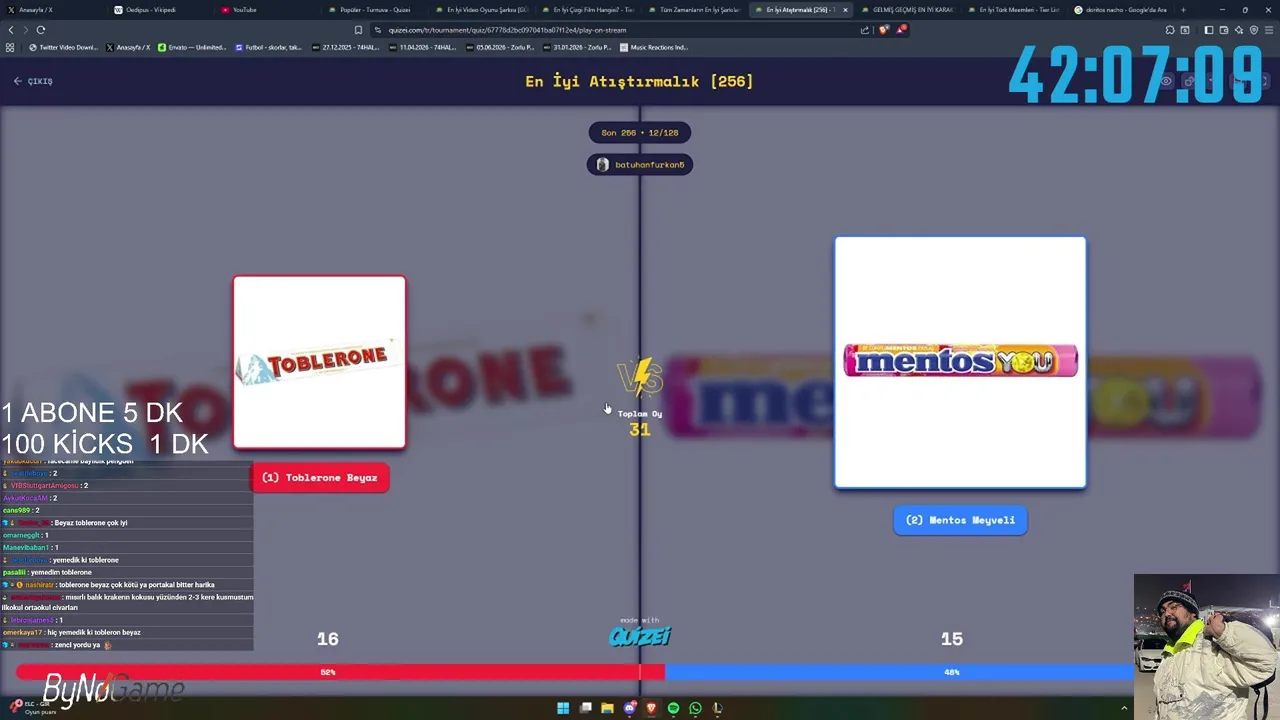Open the VPN shield icon

tap(1254, 30)
